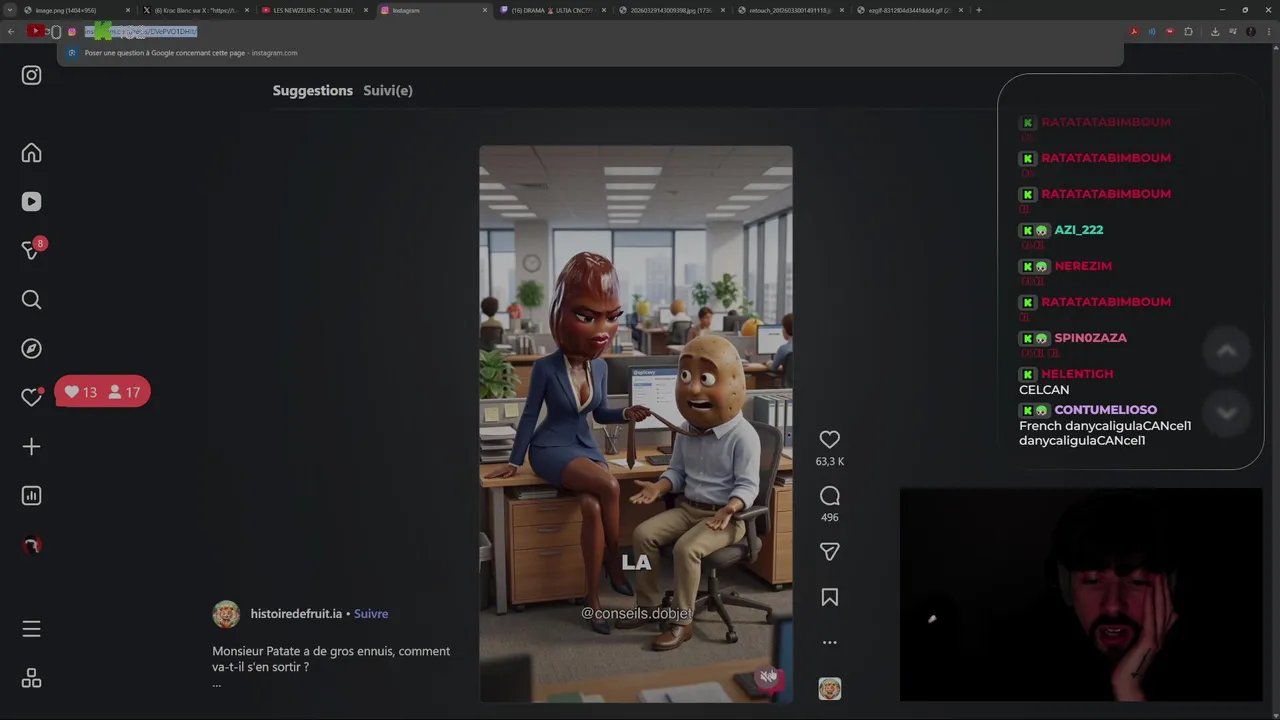Open Instagram home via logo icon

click(31, 75)
